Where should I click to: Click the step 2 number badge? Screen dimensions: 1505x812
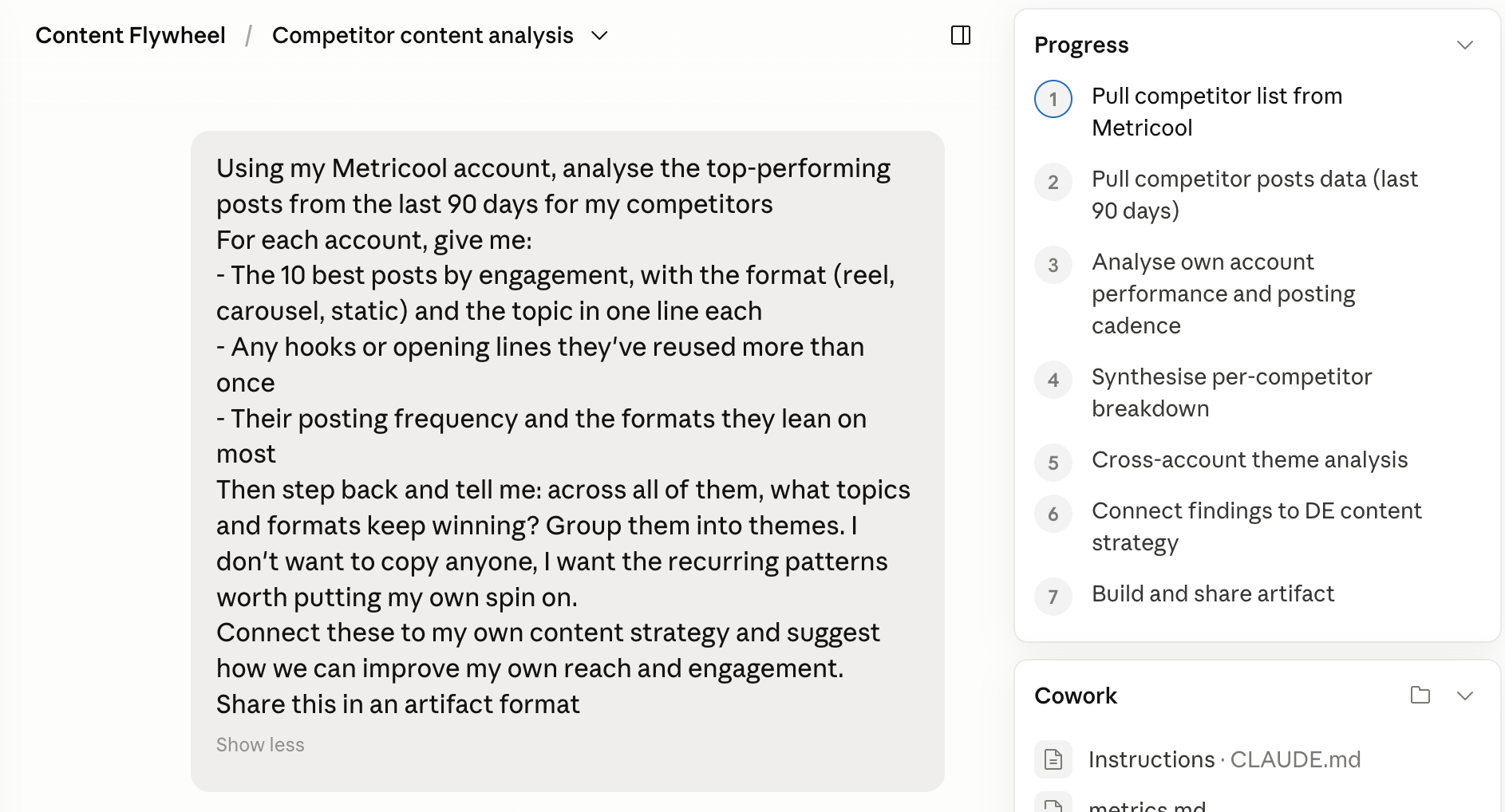pyautogui.click(x=1053, y=182)
